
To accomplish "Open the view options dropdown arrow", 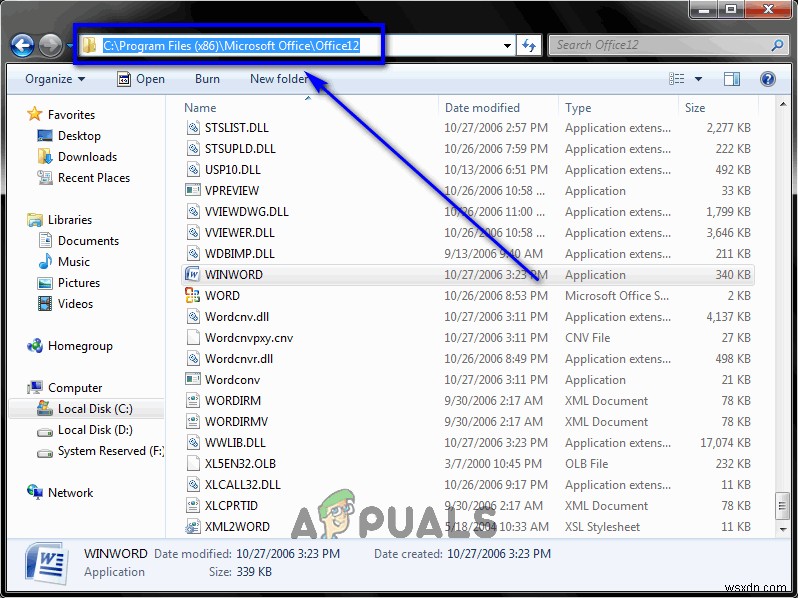I will [x=698, y=79].
